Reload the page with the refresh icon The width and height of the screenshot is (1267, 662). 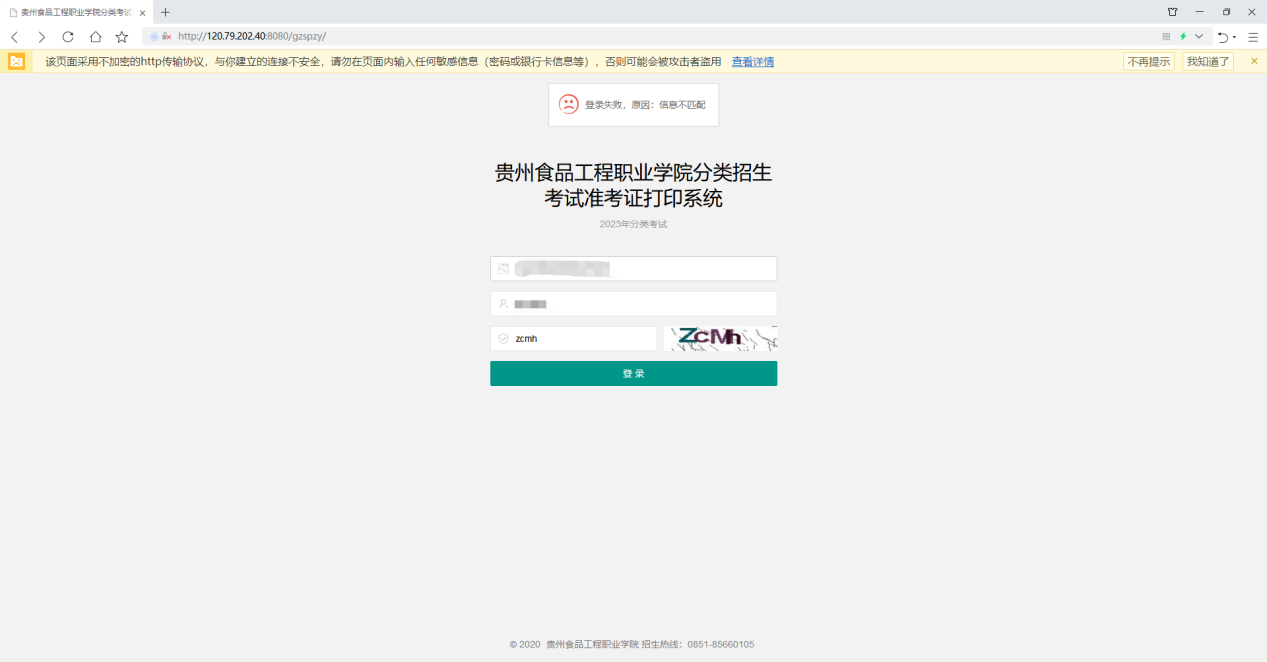[68, 36]
